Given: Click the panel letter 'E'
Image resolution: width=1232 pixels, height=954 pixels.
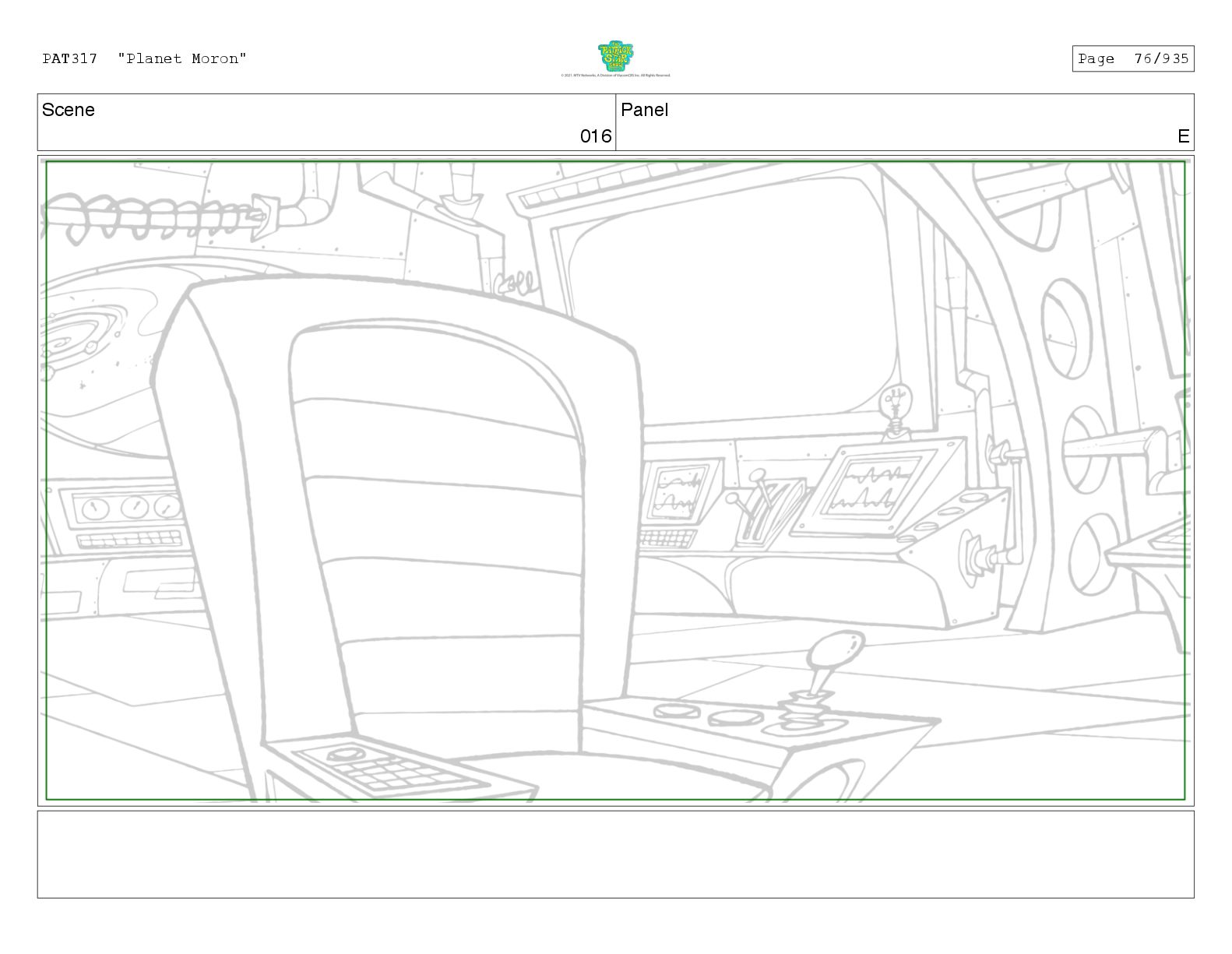Looking at the screenshot, I should coord(1183,136).
